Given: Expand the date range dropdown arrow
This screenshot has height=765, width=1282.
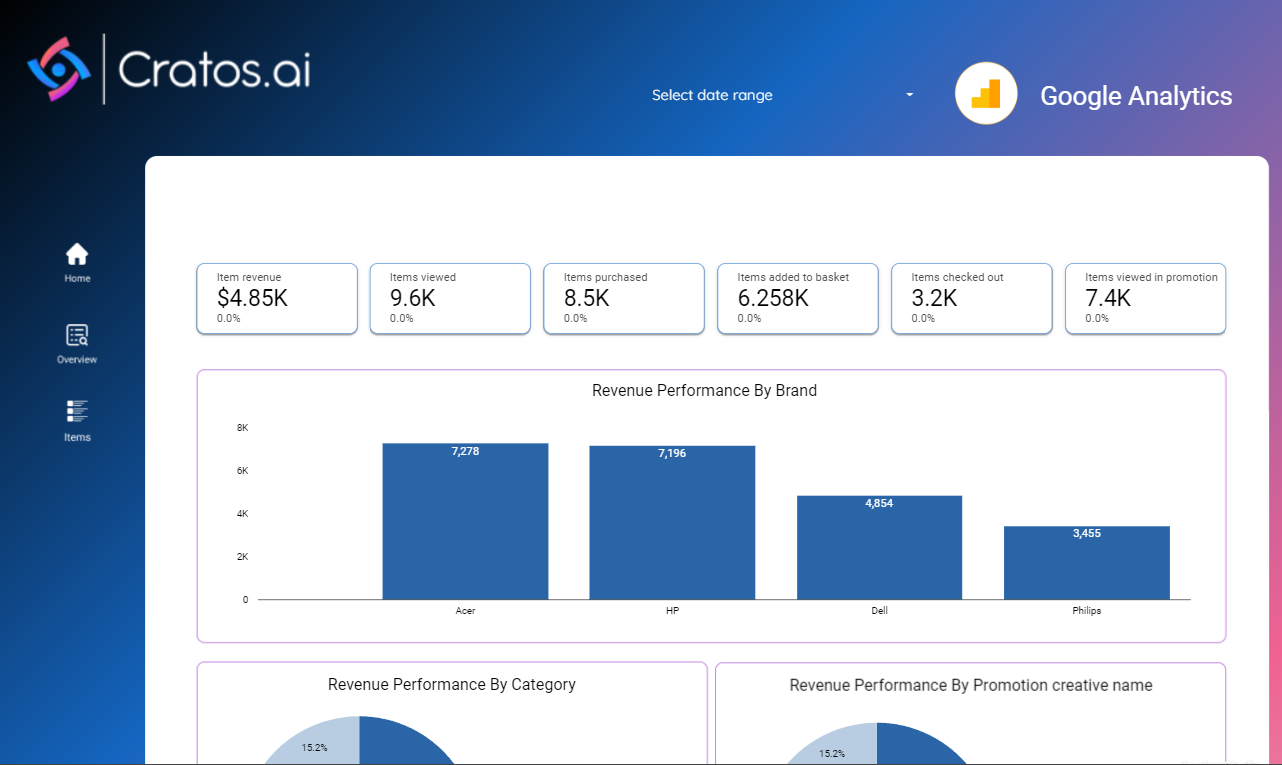Looking at the screenshot, I should (x=910, y=95).
